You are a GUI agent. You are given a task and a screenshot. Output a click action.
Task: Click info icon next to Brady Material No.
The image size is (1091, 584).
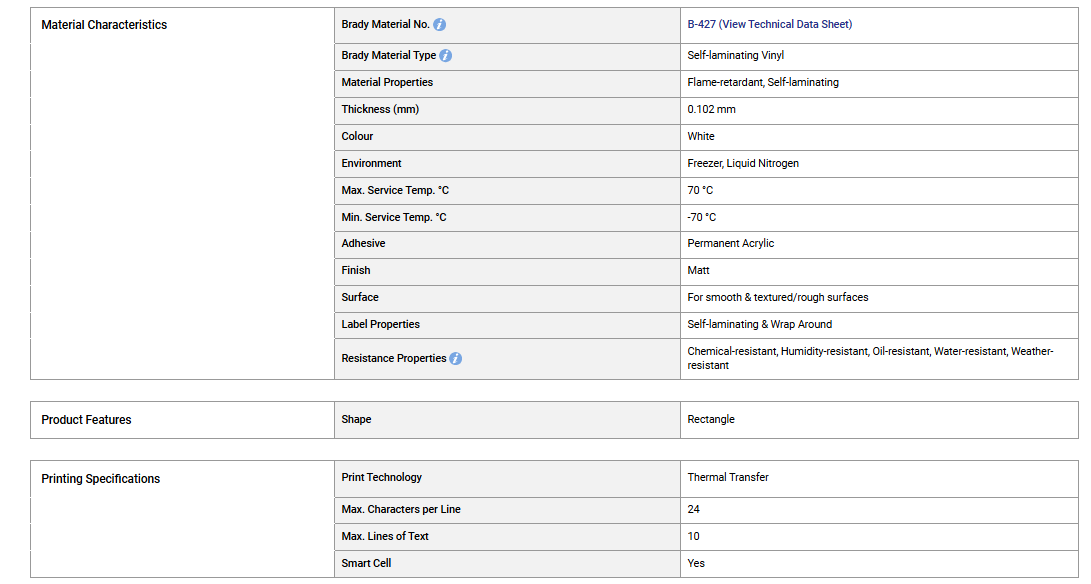[440, 24]
